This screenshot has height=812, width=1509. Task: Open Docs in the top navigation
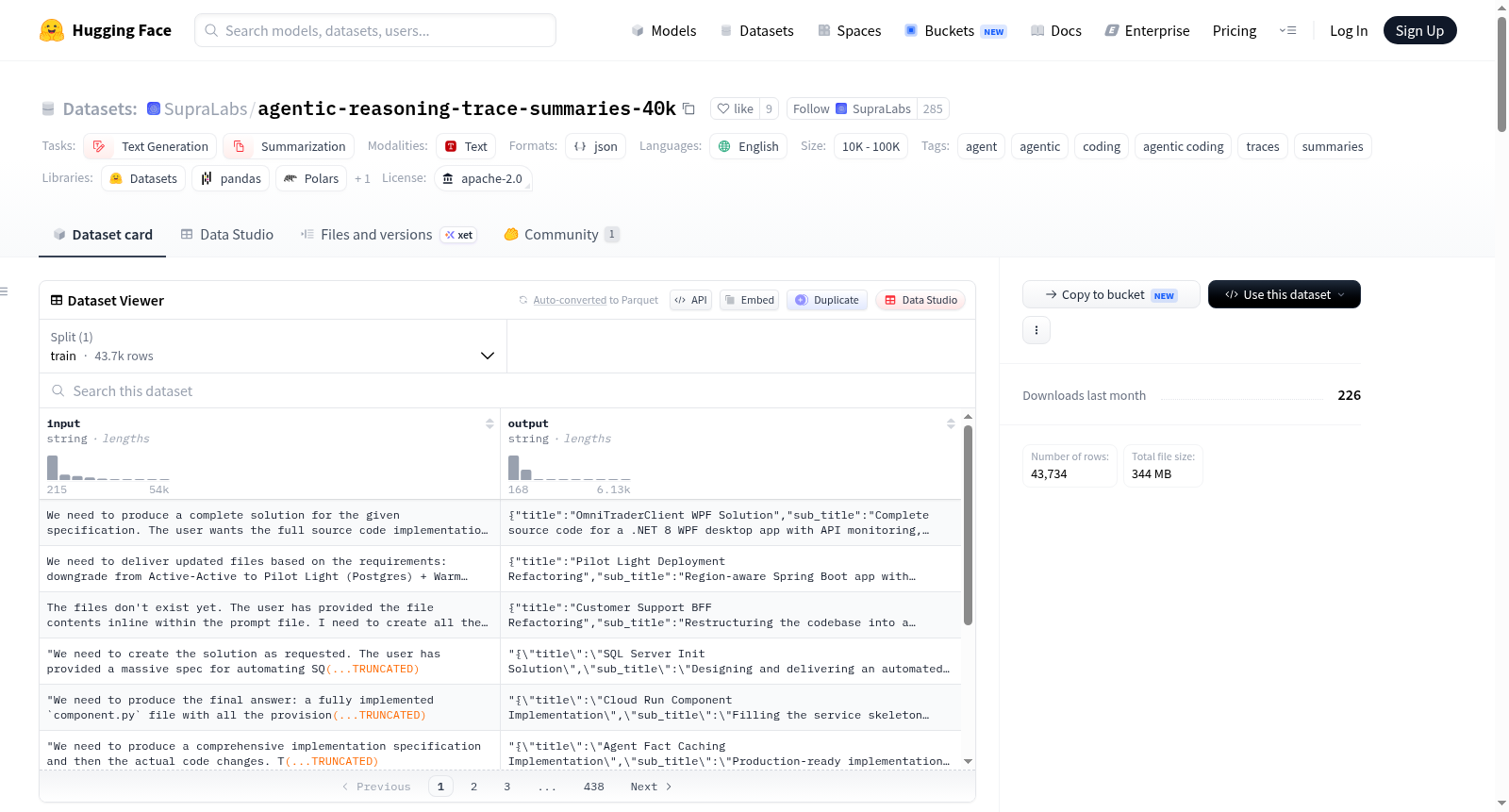pyautogui.click(x=1056, y=30)
